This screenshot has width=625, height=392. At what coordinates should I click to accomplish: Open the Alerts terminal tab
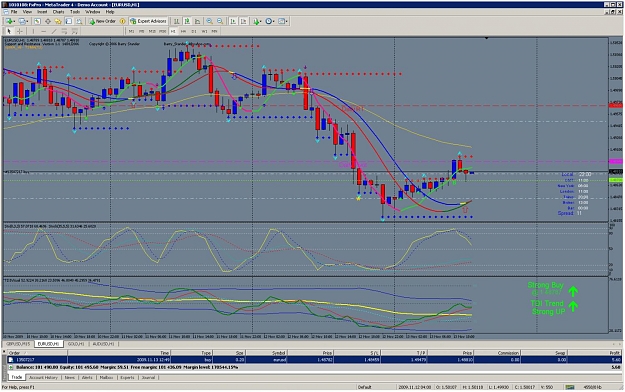coord(87,377)
